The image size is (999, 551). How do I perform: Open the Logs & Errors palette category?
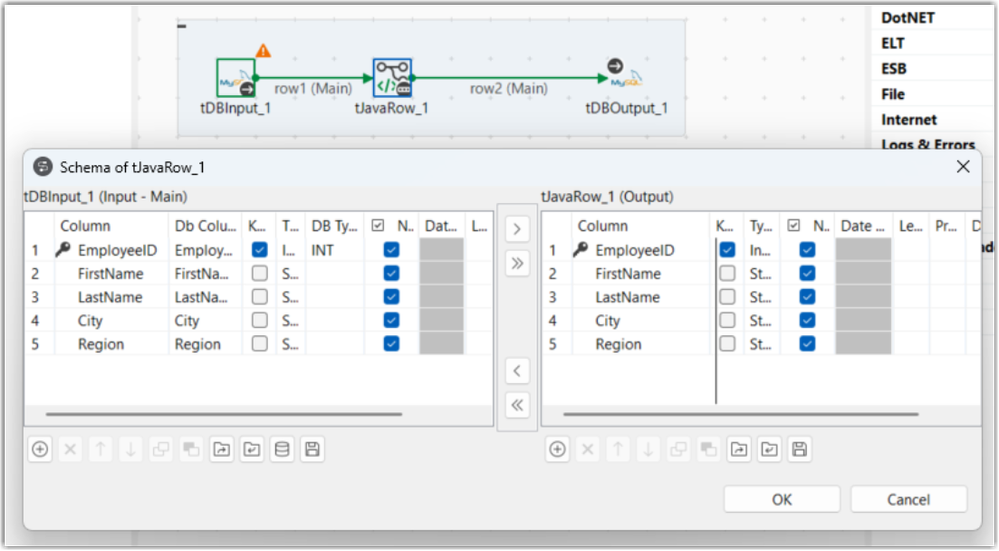tap(928, 145)
